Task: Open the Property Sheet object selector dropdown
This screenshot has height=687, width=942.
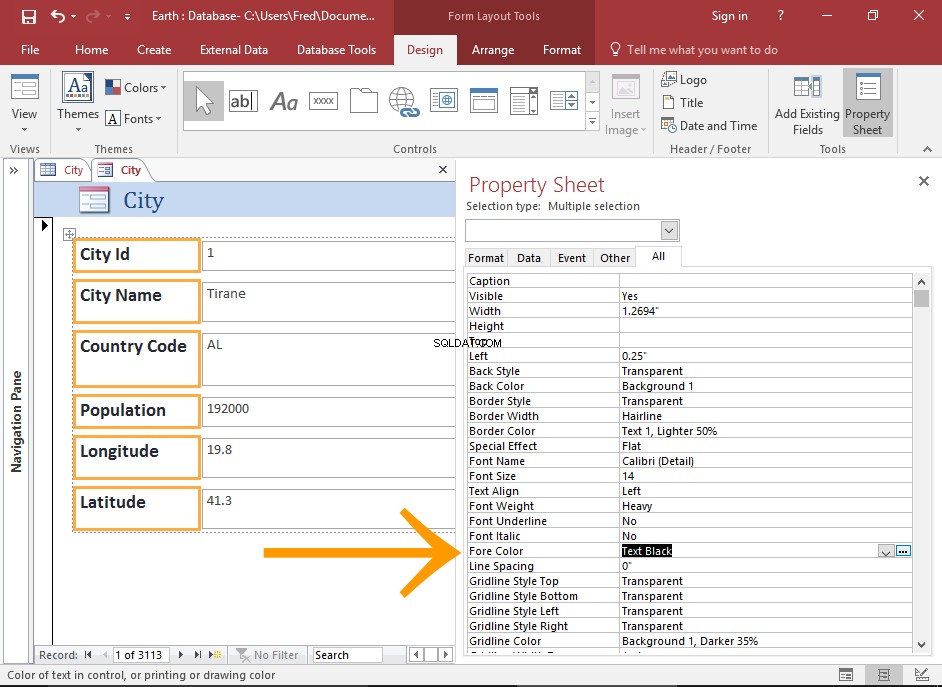Action: pyautogui.click(x=669, y=230)
